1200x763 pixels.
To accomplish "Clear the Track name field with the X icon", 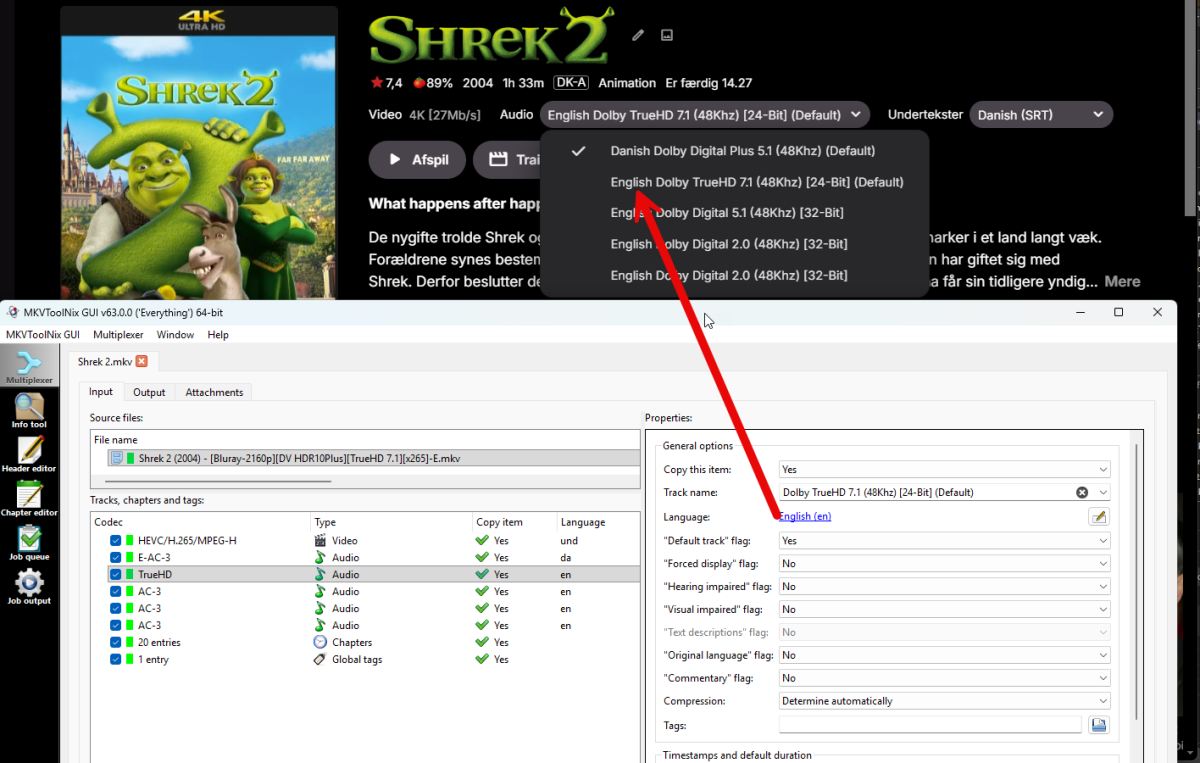I will [1082, 493].
